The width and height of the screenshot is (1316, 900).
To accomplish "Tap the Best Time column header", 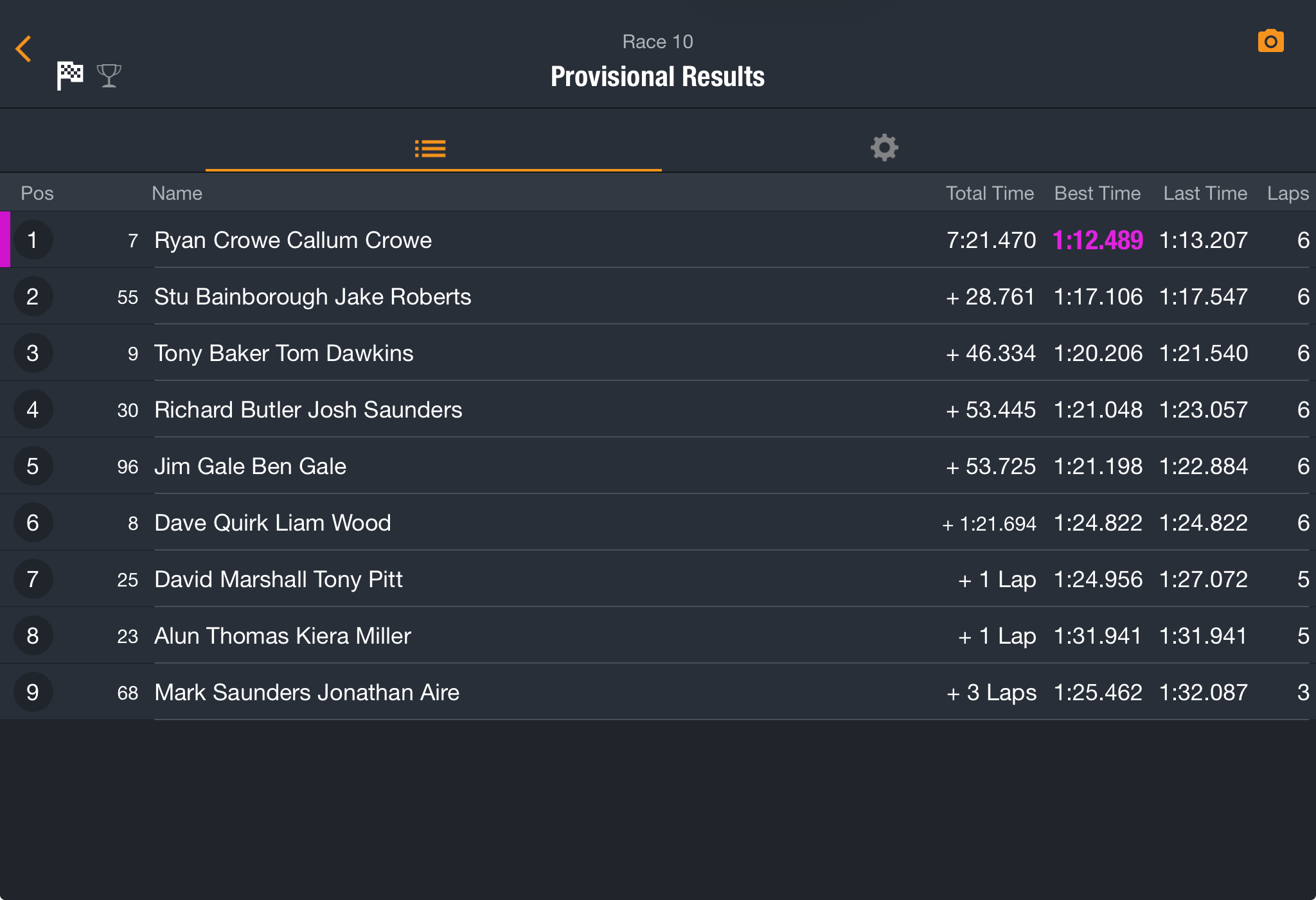I will pyautogui.click(x=1098, y=193).
